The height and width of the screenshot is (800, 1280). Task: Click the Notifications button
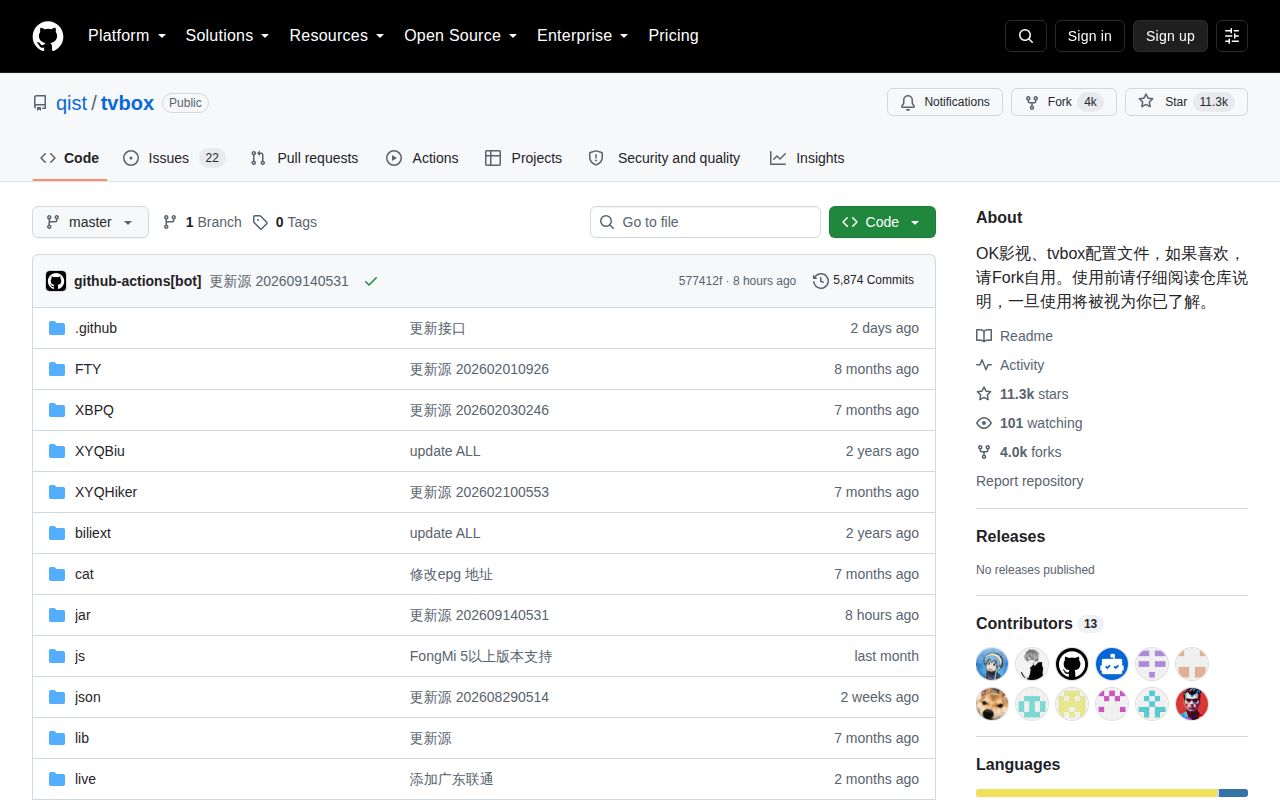[945, 102]
